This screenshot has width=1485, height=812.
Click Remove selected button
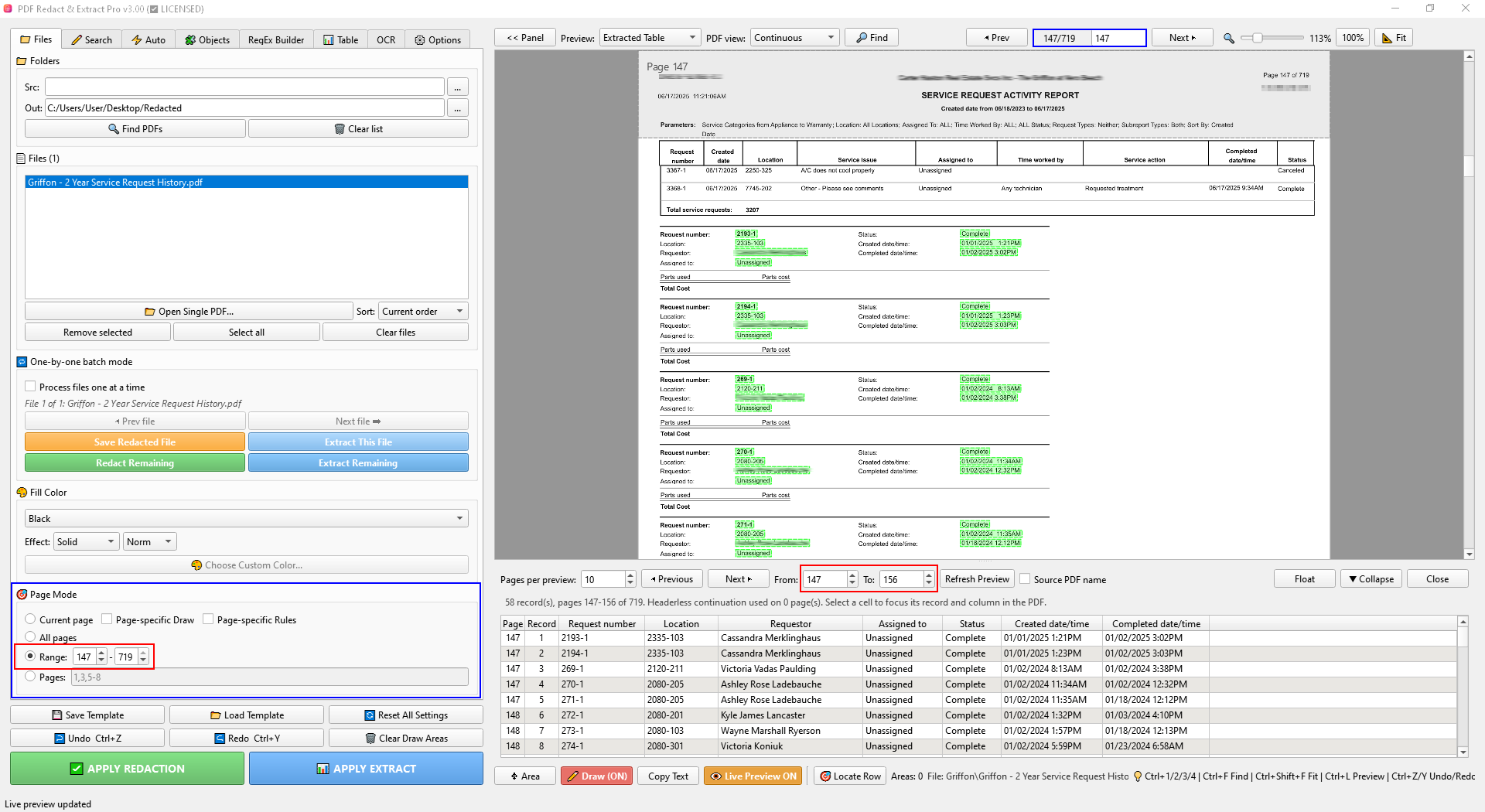click(97, 333)
